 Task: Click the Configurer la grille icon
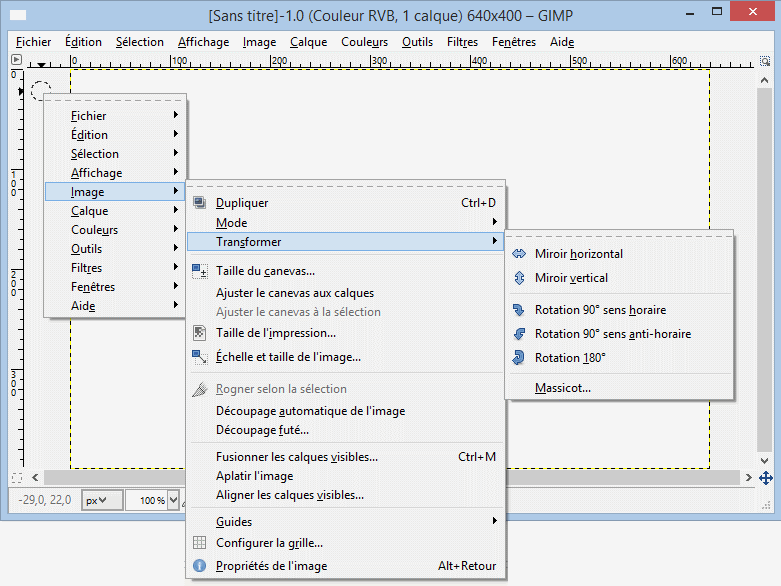199,543
